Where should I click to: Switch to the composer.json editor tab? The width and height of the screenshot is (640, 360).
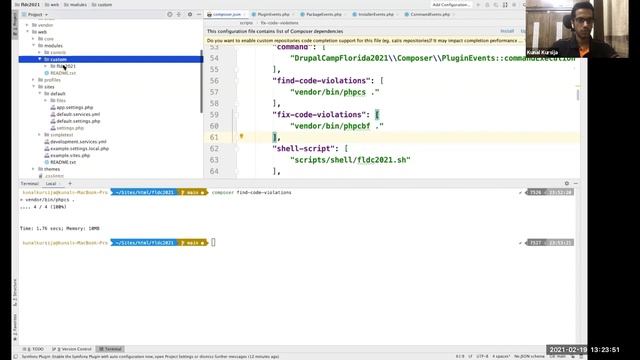pos(226,14)
